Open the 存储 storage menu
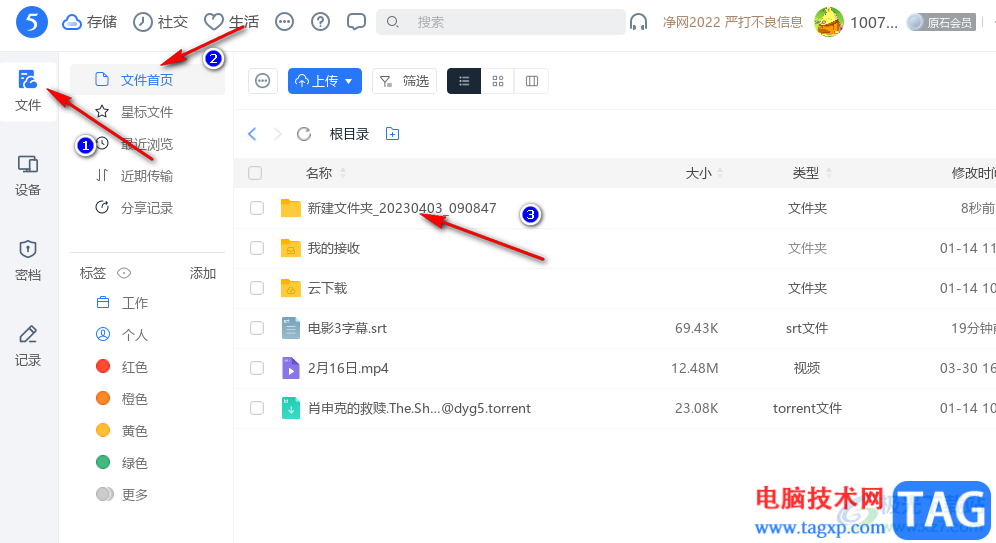 (x=90, y=22)
